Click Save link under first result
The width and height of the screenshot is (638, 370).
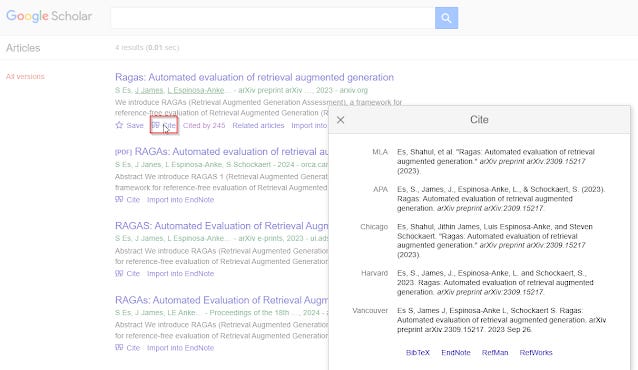pyautogui.click(x=135, y=125)
